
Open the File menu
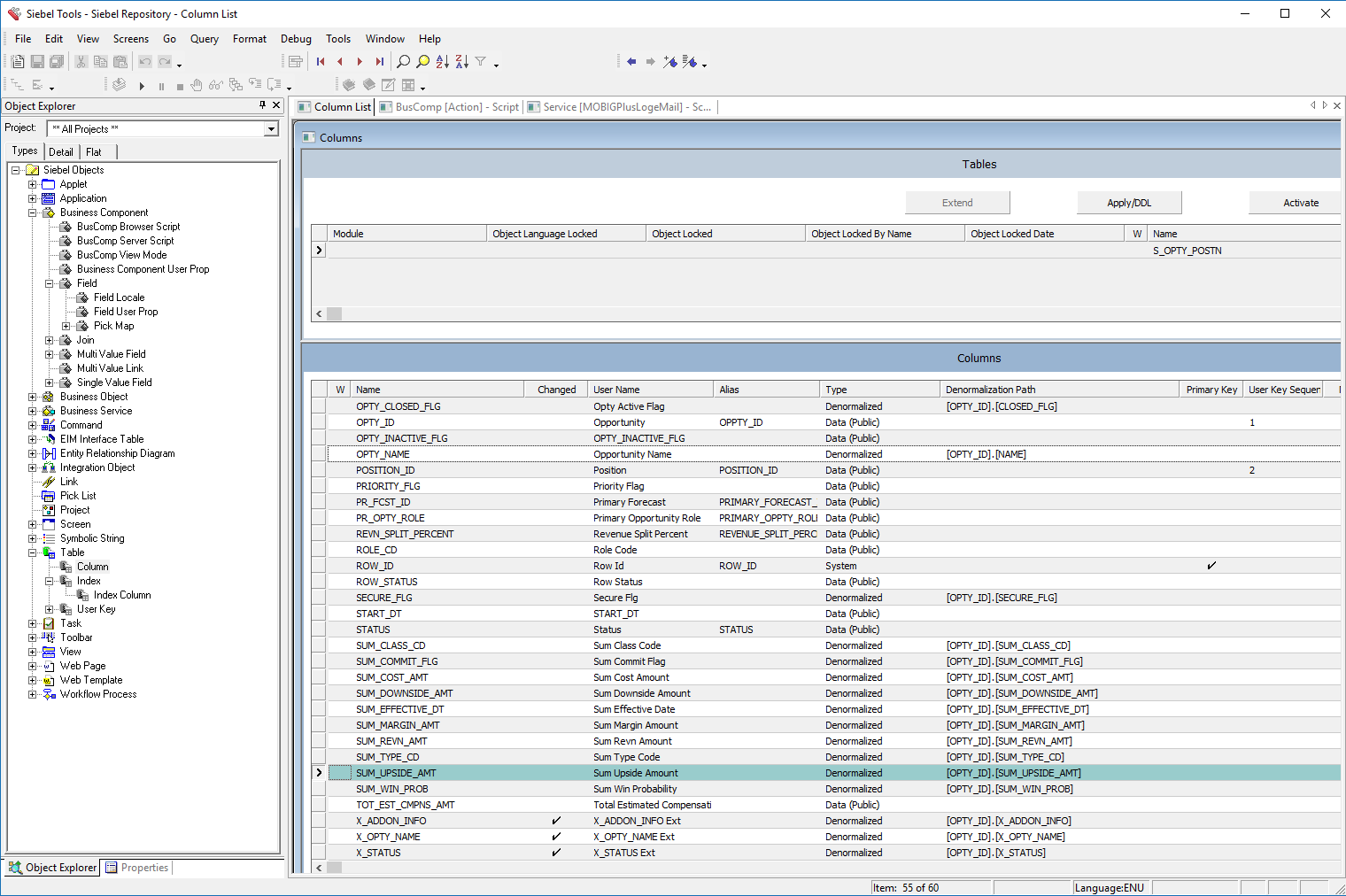pyautogui.click(x=23, y=39)
